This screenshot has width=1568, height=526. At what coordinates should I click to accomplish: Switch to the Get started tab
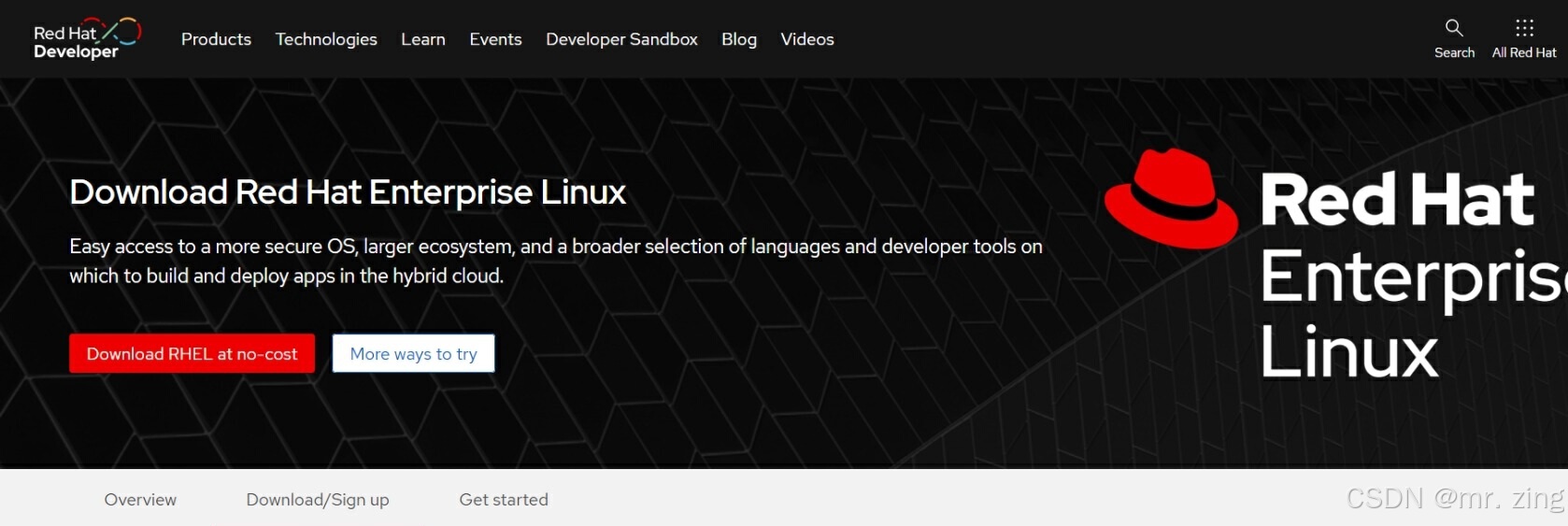[504, 500]
